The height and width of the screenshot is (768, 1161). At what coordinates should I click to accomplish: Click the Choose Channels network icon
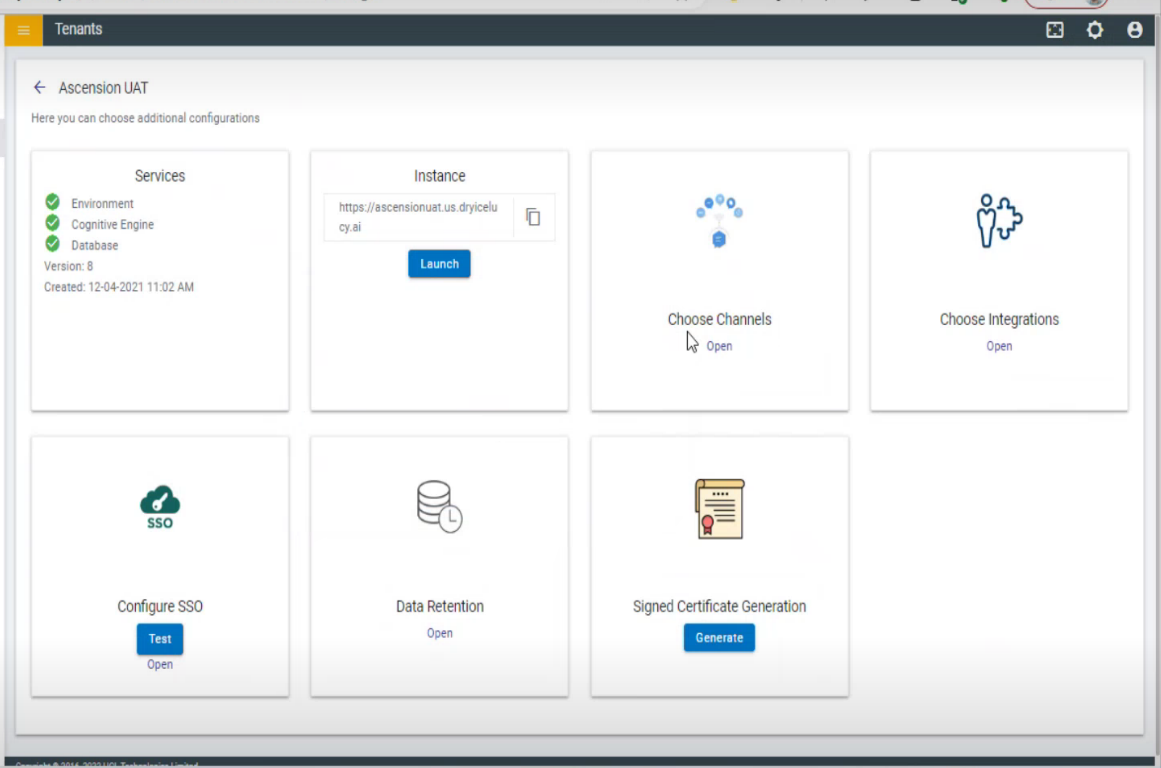point(719,221)
